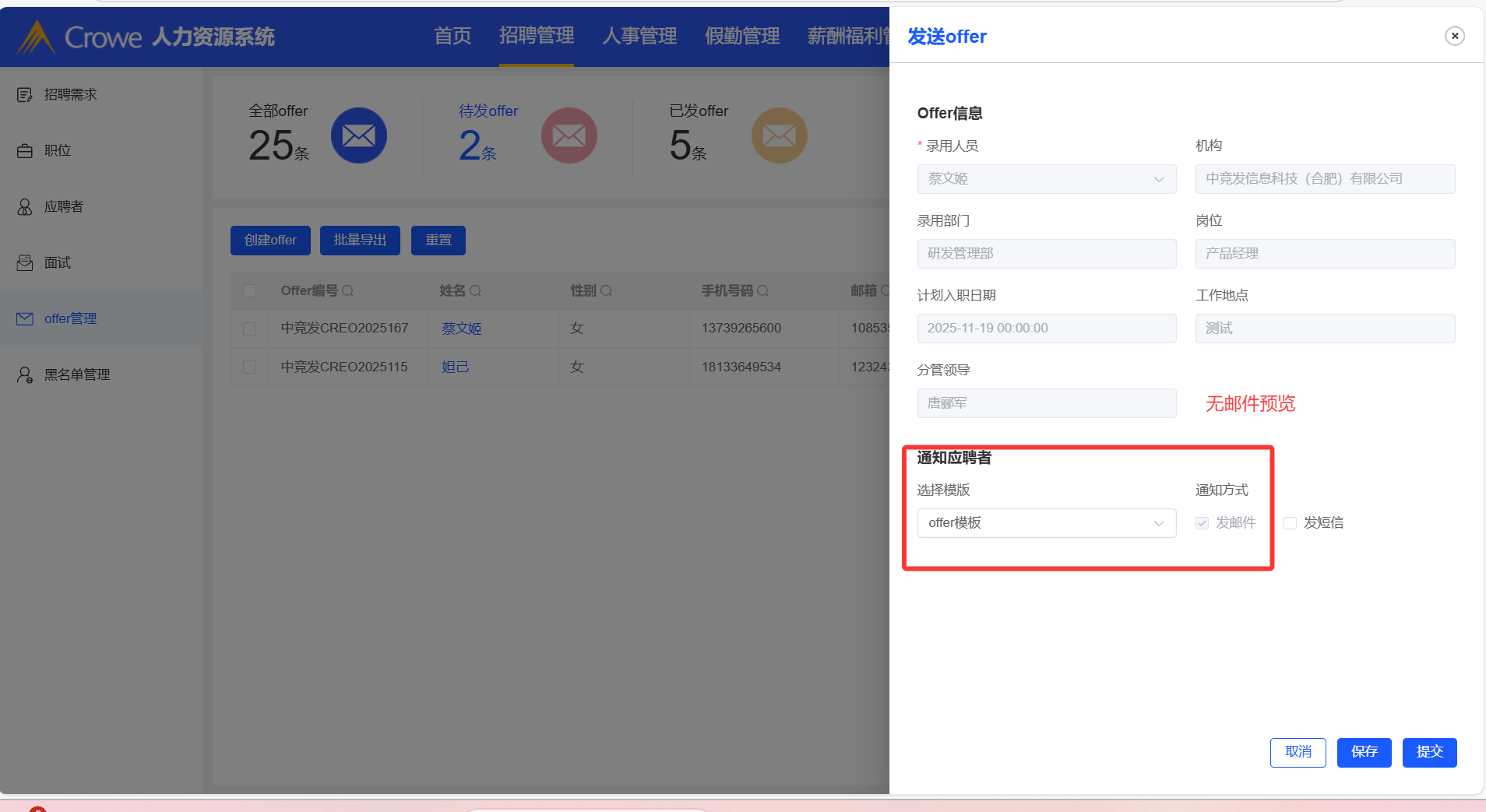Click the search icon beside 手机号码 header
1486x812 pixels.
[x=763, y=291]
